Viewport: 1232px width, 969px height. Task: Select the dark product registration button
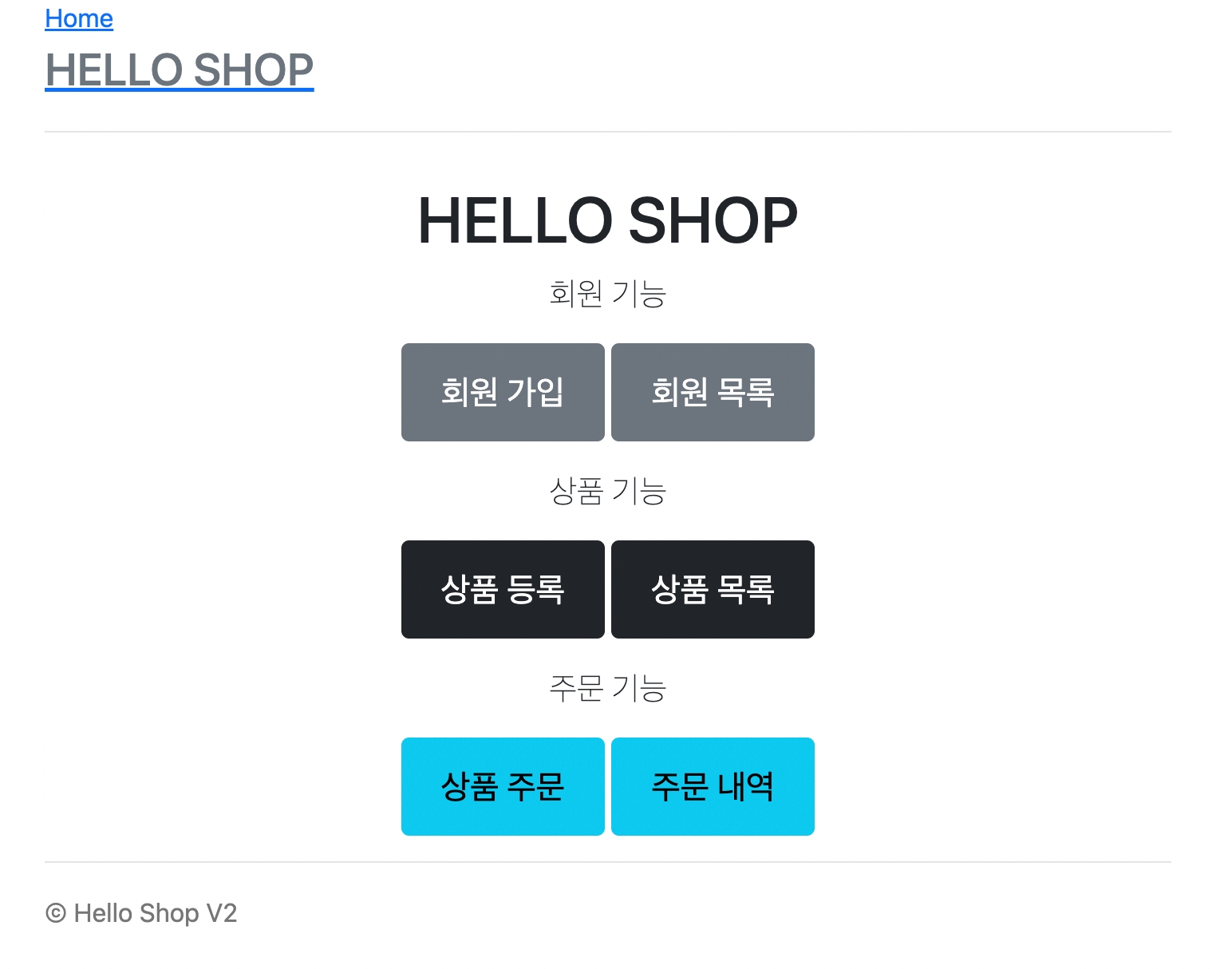(503, 589)
